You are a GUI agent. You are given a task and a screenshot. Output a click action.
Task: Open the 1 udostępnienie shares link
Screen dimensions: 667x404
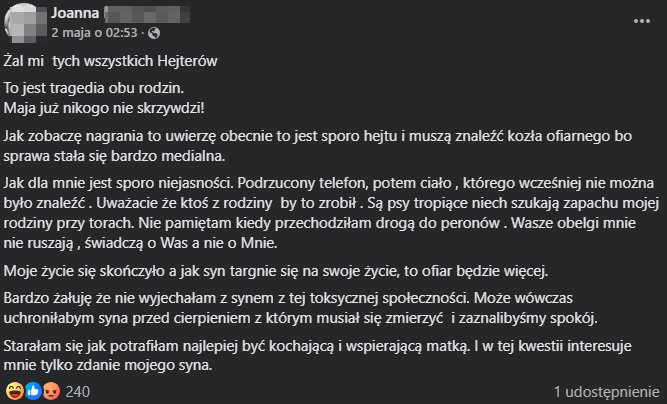pyautogui.click(x=606, y=391)
